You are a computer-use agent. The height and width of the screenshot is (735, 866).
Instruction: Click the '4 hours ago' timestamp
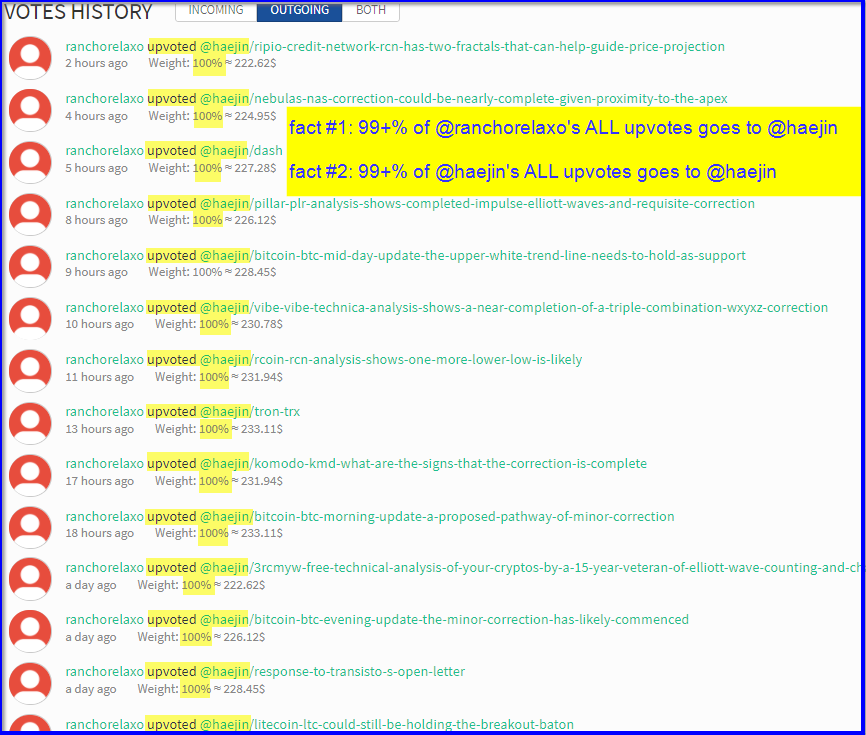(x=96, y=116)
